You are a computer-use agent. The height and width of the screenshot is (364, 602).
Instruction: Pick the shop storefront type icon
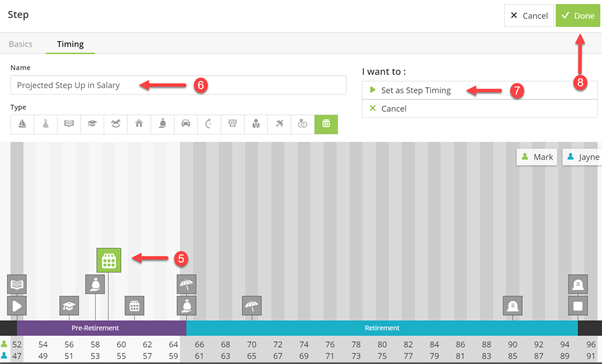(x=233, y=124)
